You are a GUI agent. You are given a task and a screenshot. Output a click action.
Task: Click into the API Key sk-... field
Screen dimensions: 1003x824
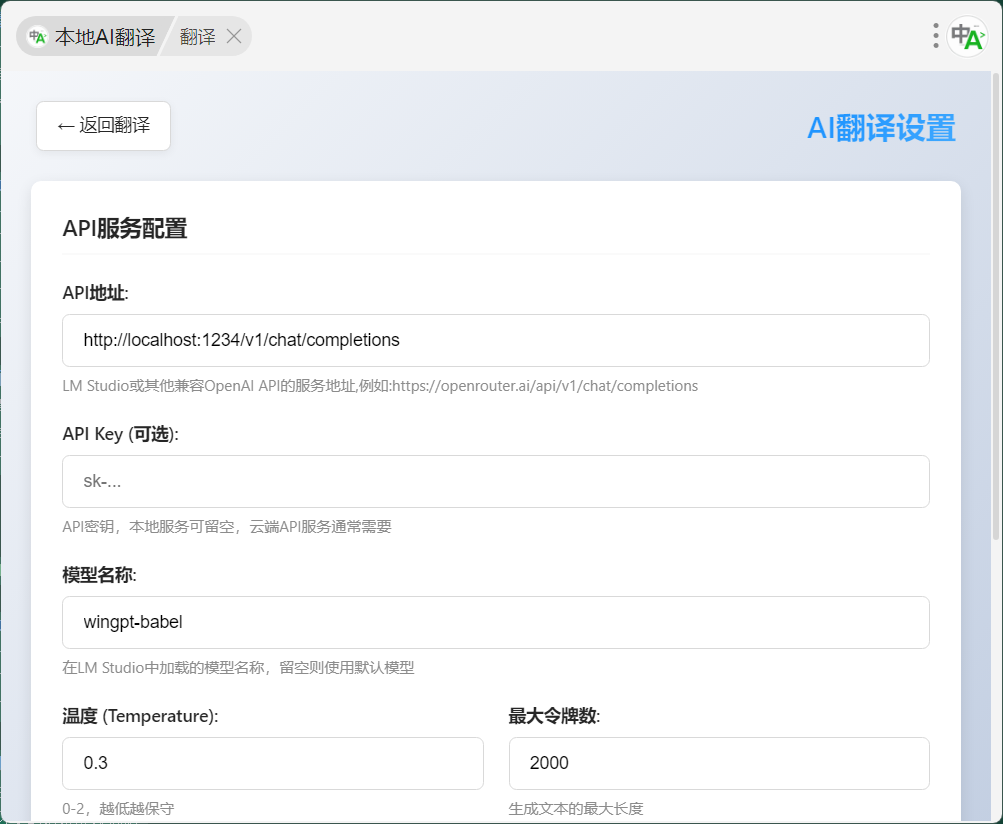point(495,482)
